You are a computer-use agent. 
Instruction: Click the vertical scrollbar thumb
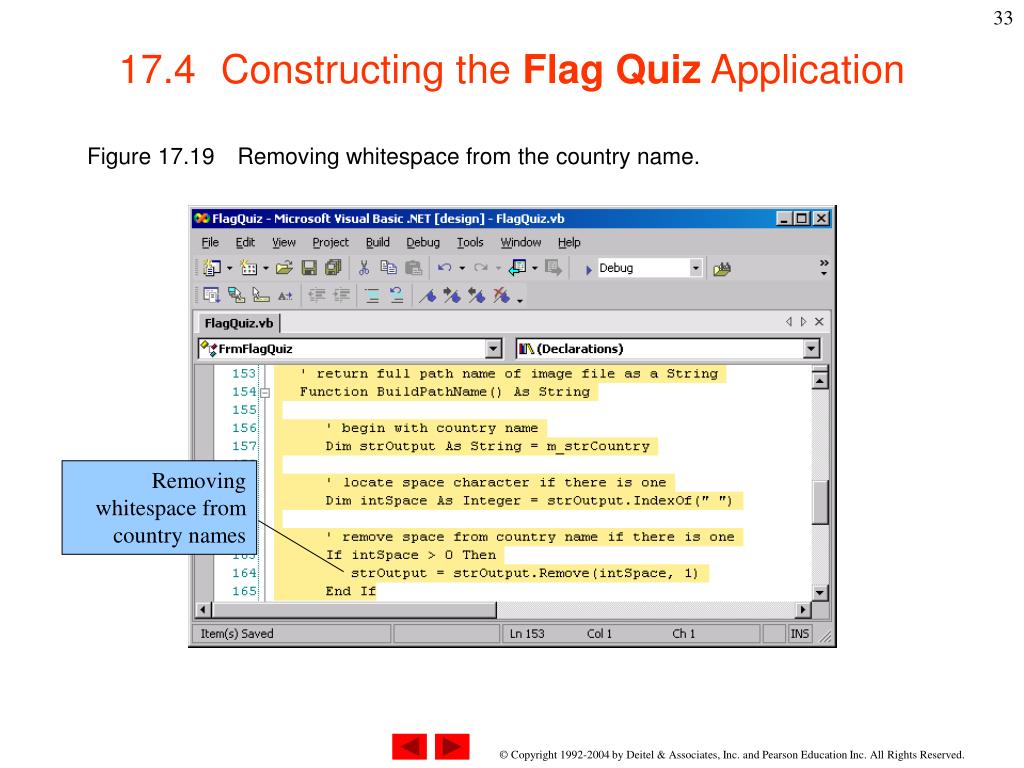click(x=820, y=502)
